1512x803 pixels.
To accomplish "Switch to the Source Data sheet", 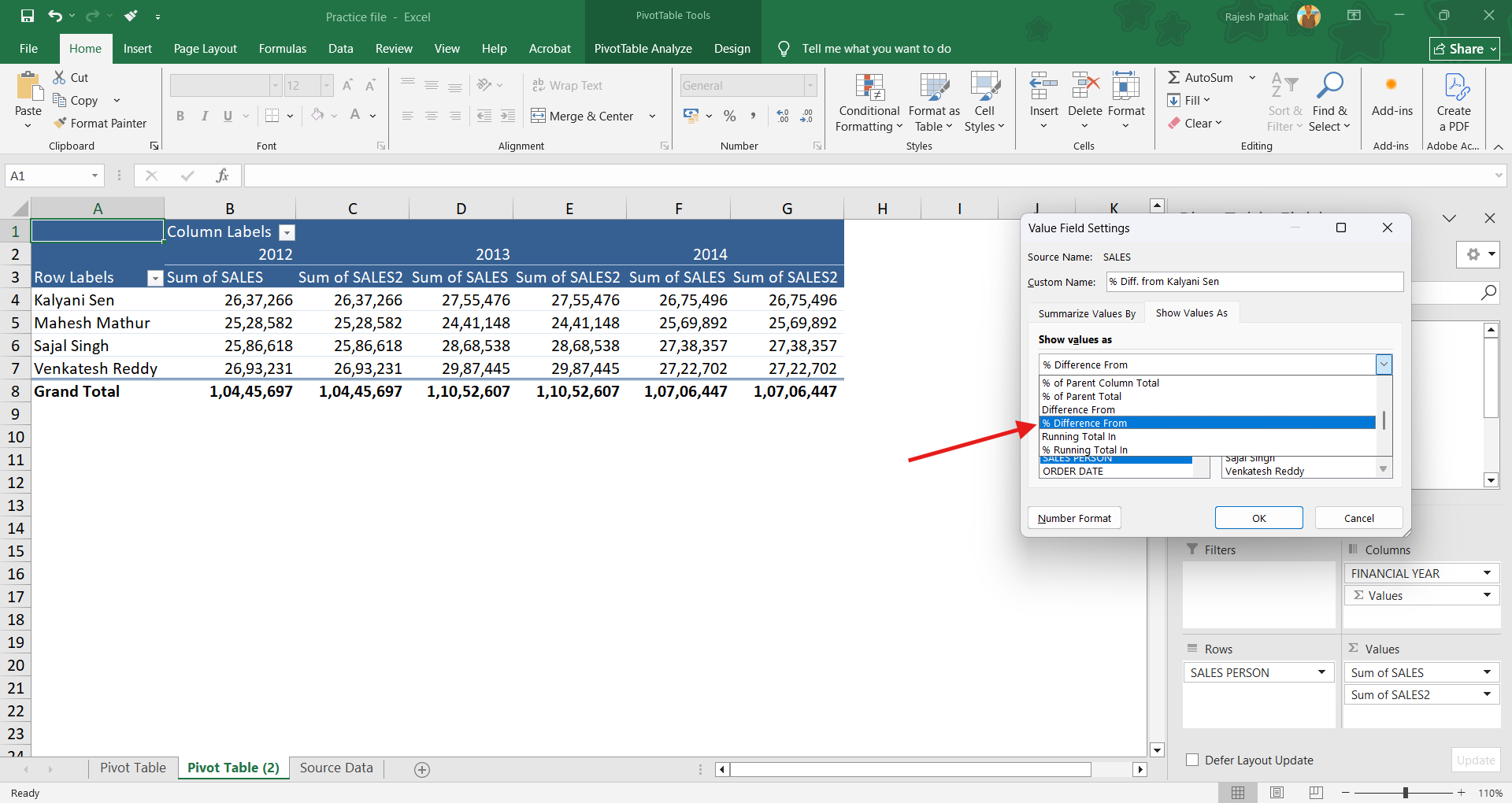I will [x=336, y=768].
